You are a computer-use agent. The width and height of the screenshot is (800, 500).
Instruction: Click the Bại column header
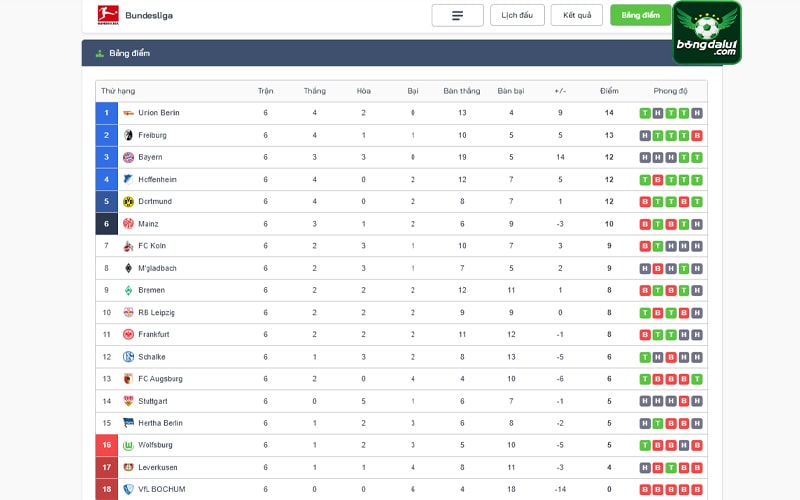pyautogui.click(x=413, y=91)
